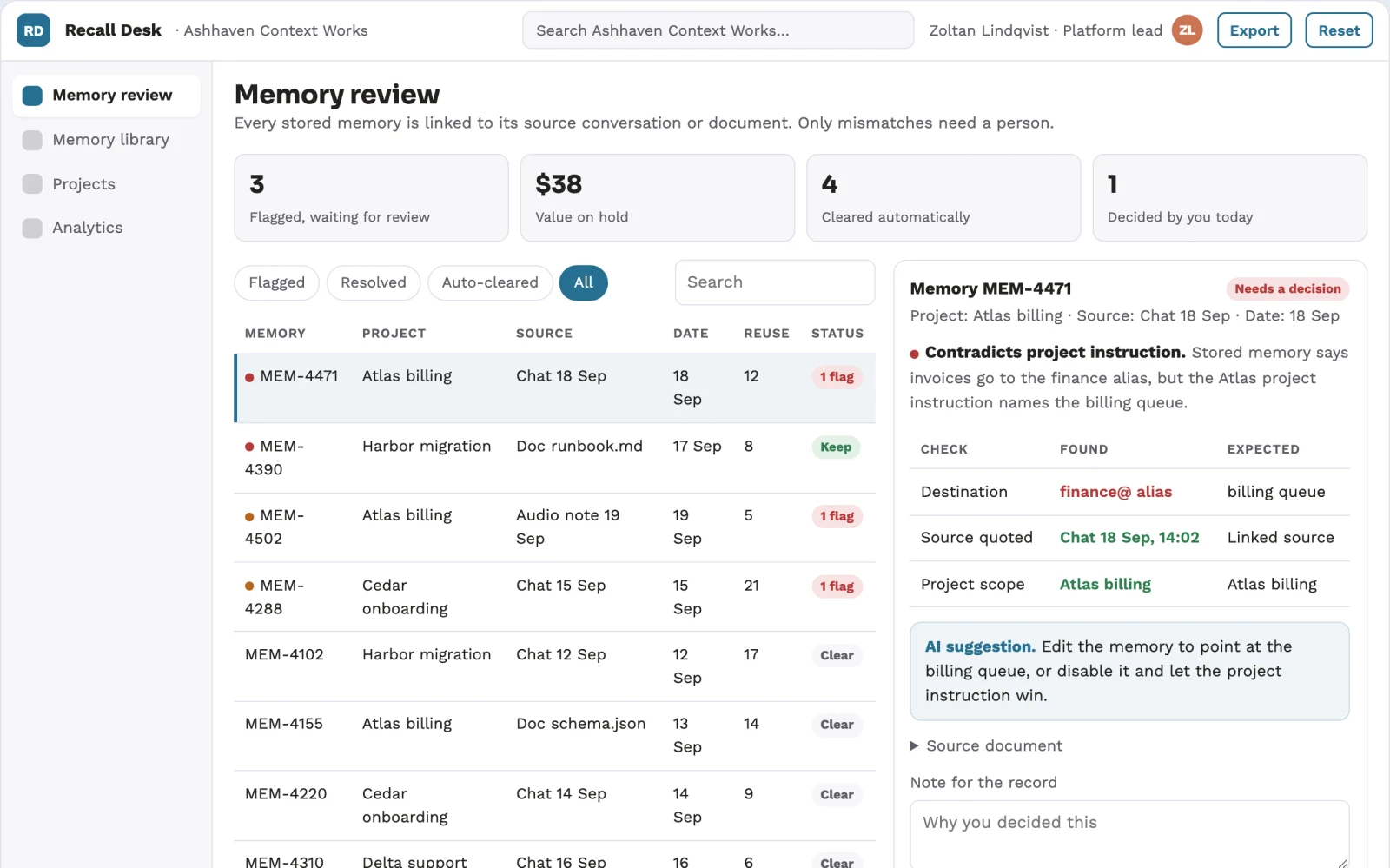
Task: Click the Note for the record textarea
Action: (x=1129, y=834)
